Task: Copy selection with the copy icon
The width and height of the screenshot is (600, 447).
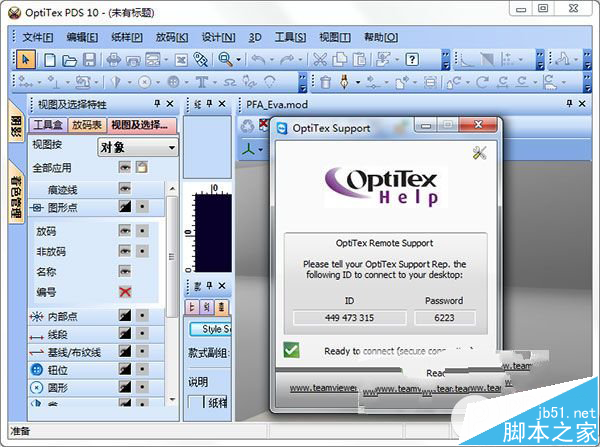Action: [x=339, y=59]
